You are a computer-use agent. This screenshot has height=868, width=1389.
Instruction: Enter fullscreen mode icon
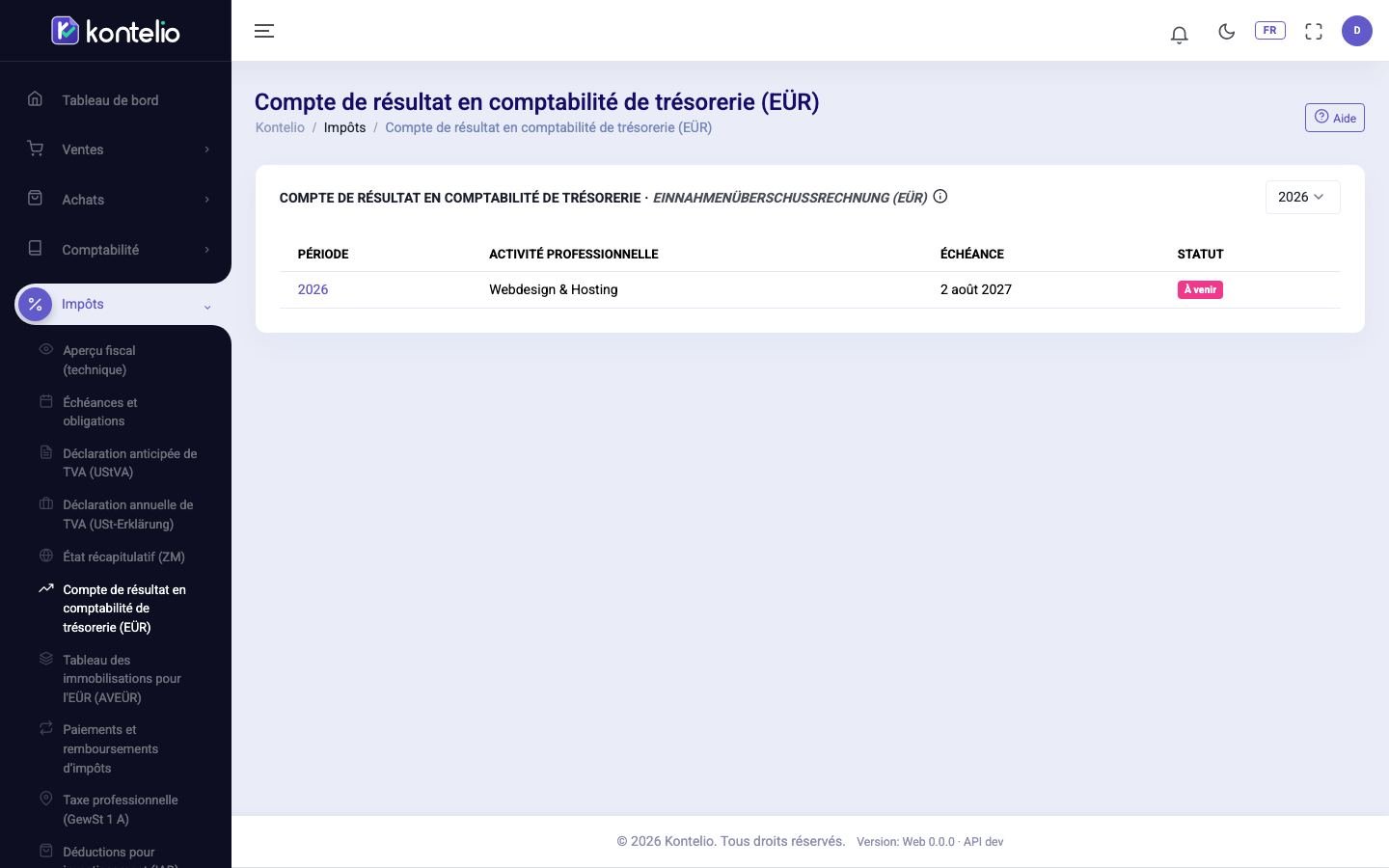coord(1313,31)
